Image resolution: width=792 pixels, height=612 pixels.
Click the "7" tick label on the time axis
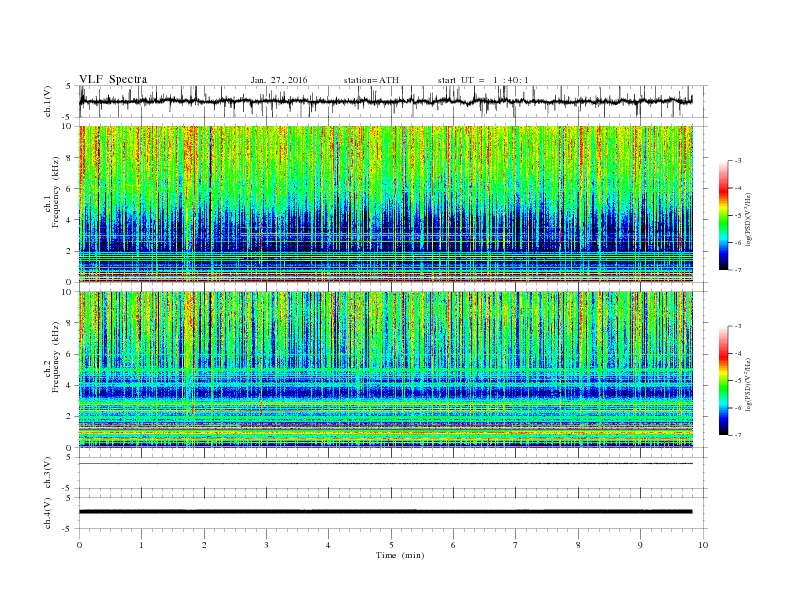[x=516, y=545]
